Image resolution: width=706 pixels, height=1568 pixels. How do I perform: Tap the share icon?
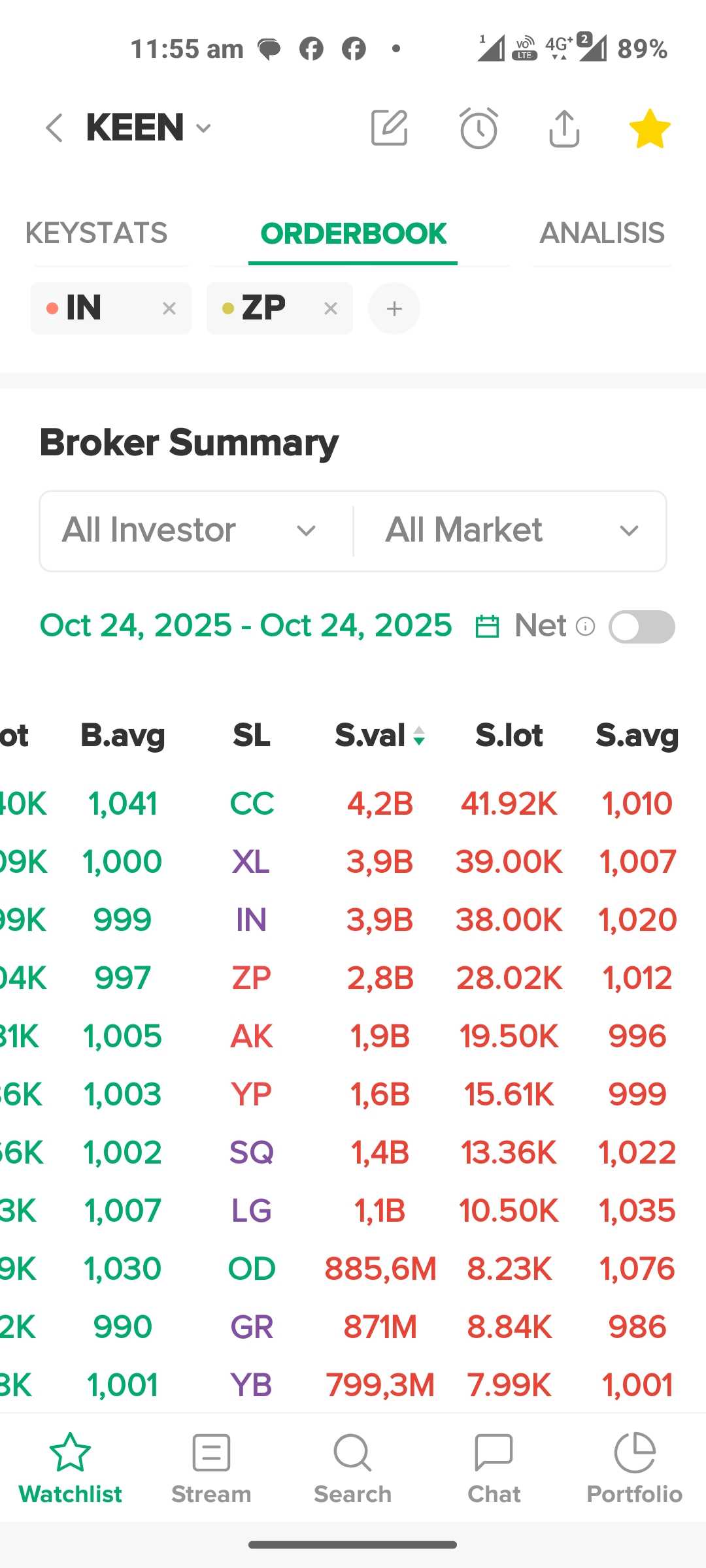[564, 128]
